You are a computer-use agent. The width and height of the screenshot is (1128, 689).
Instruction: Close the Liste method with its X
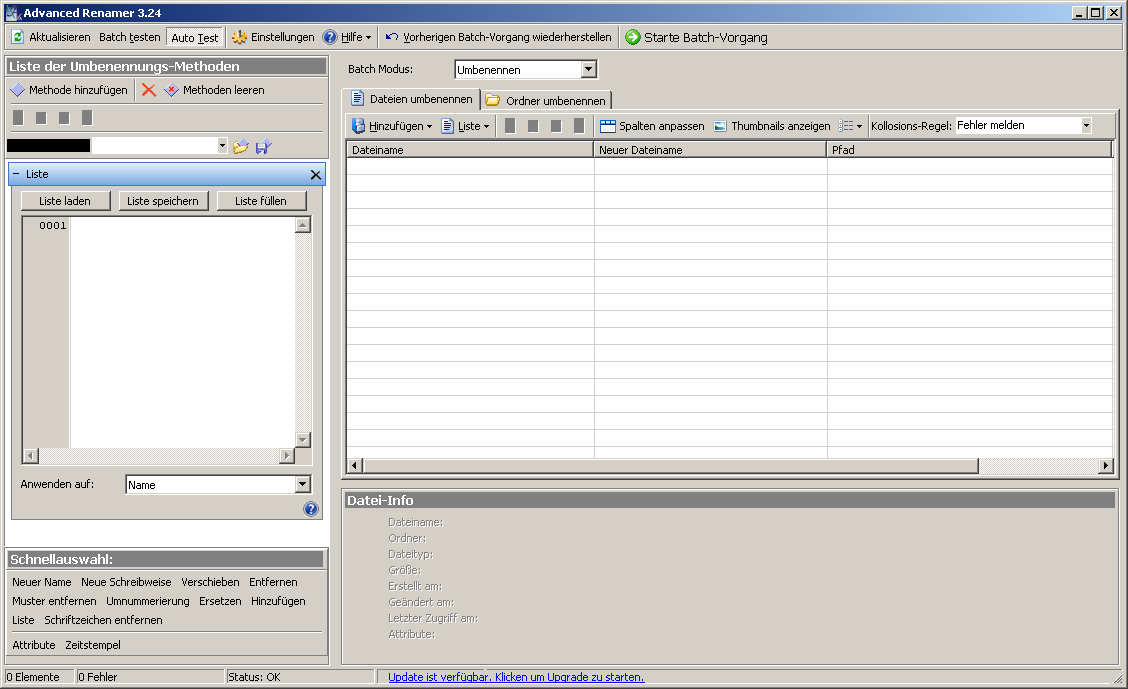315,175
